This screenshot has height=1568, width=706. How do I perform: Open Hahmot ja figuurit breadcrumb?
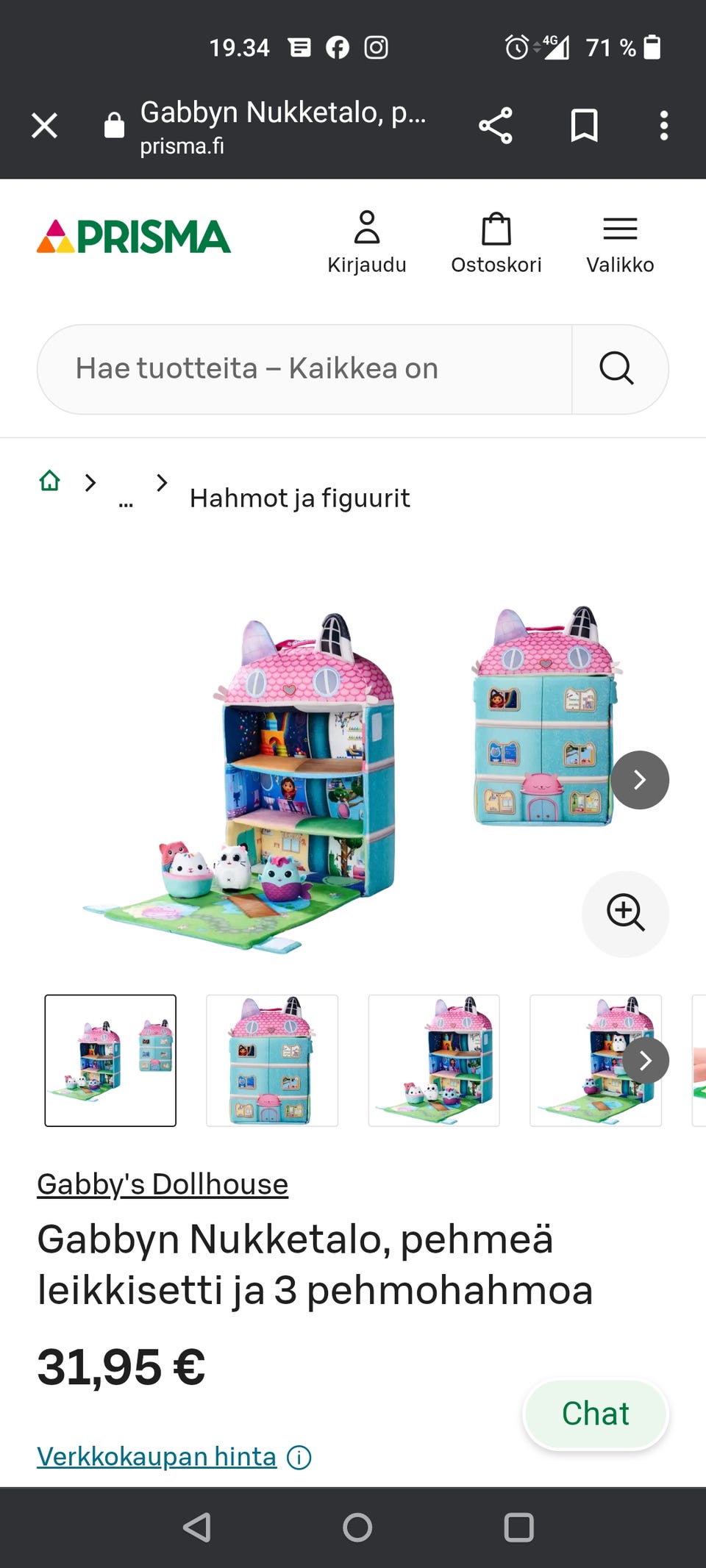coord(300,498)
